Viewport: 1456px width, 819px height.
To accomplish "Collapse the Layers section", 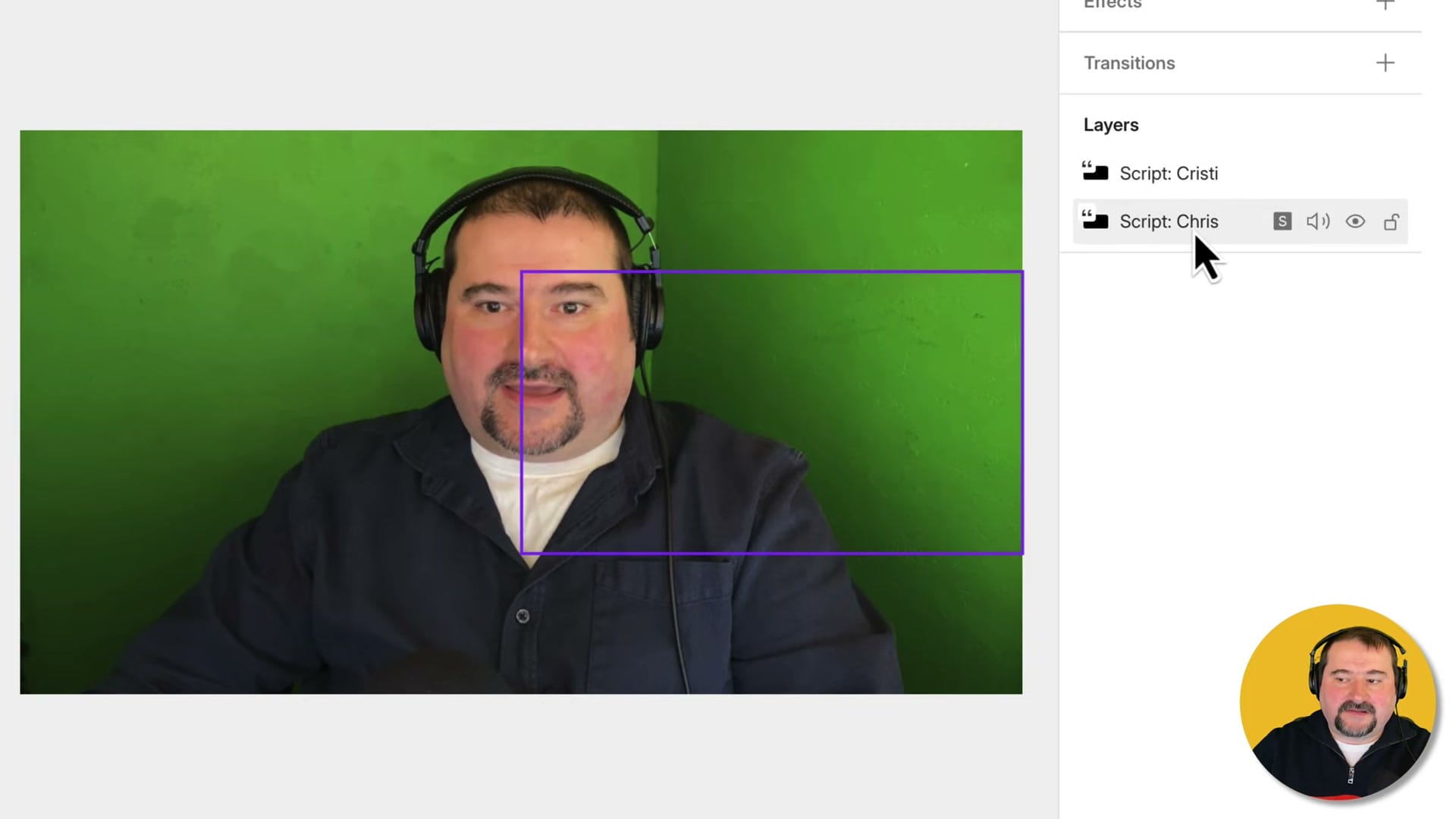I will point(1111,124).
